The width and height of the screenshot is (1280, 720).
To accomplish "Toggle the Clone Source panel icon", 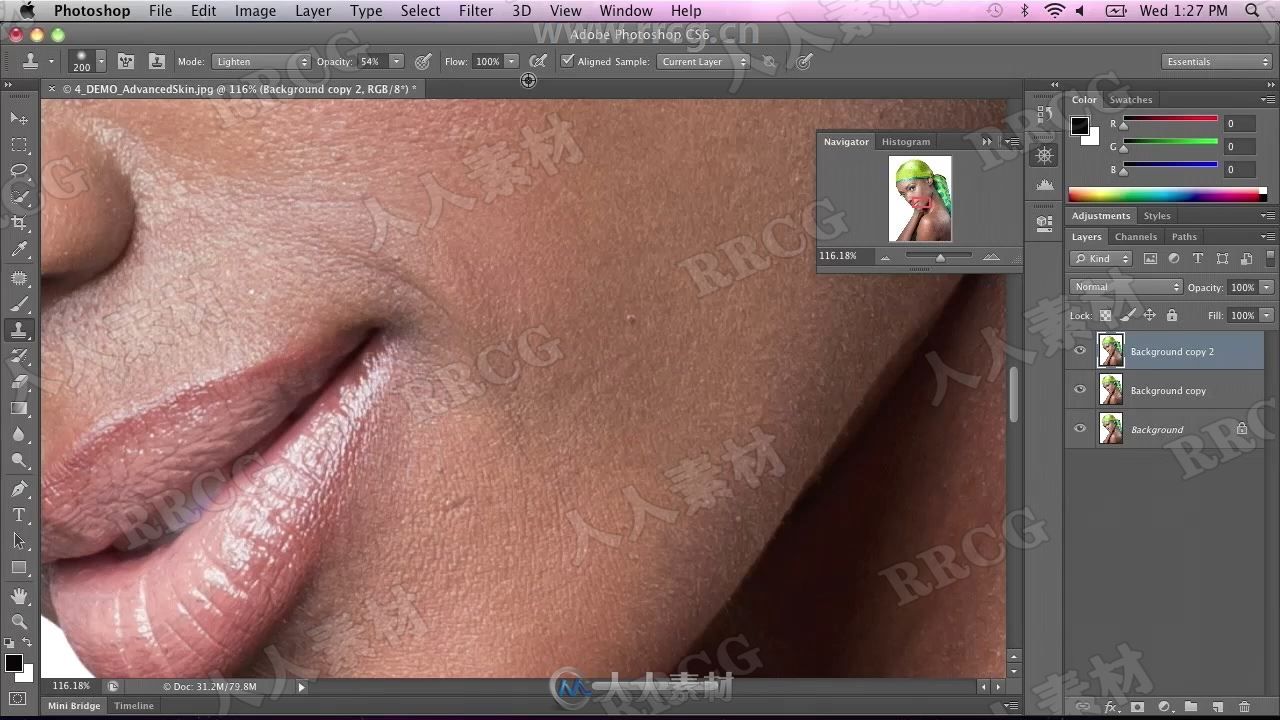I will click(157, 62).
